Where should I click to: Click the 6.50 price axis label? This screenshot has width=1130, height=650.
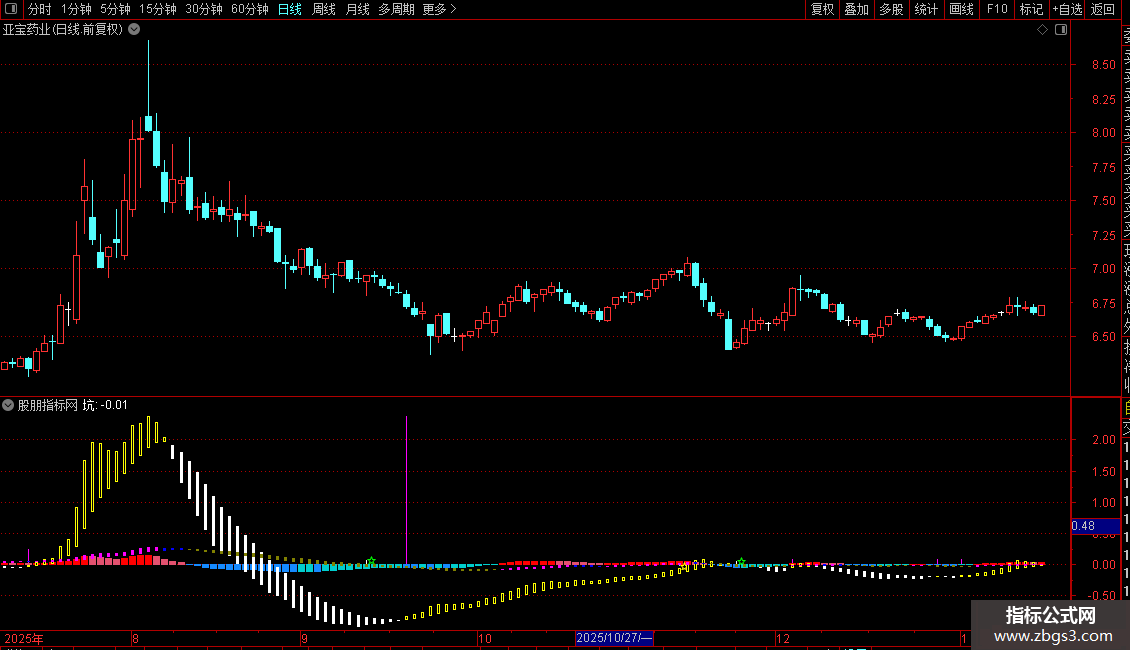[1103, 337]
